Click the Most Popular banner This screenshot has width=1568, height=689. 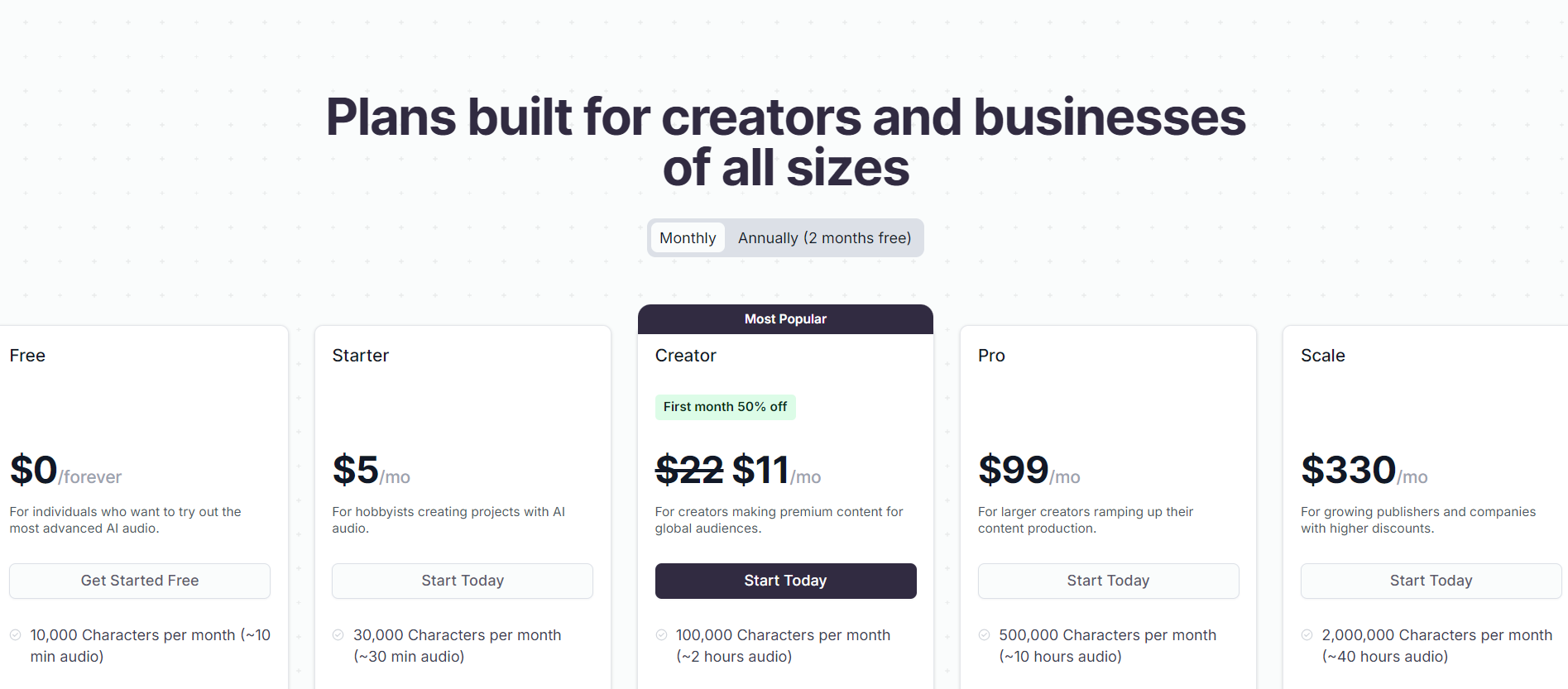[x=785, y=319]
